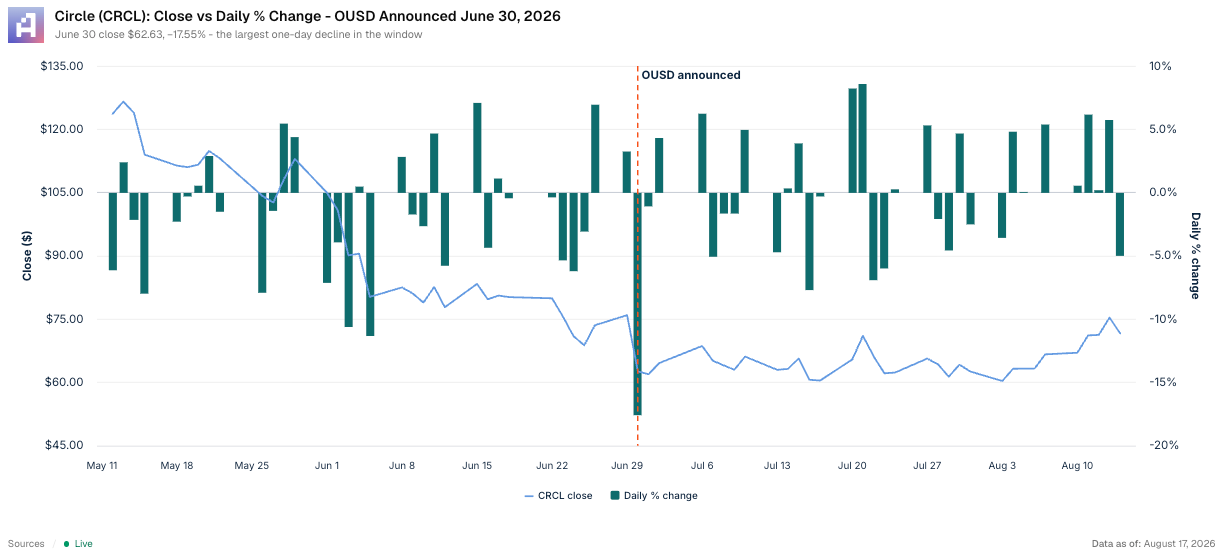Toggle the Daily % change legend entry
Screen dimensions: 1221x558
click(654, 495)
